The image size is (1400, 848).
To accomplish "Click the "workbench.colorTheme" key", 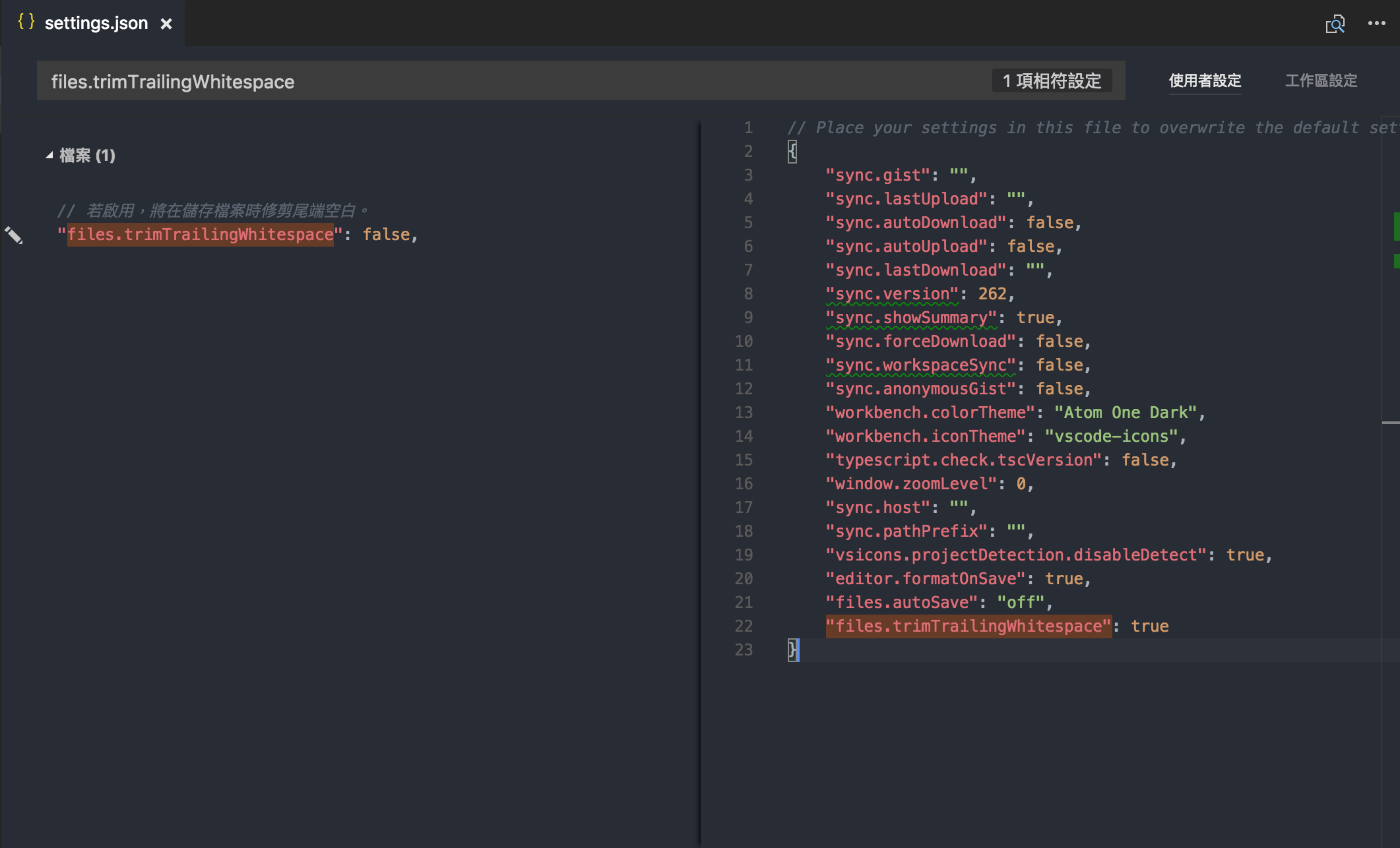I will (x=930, y=412).
